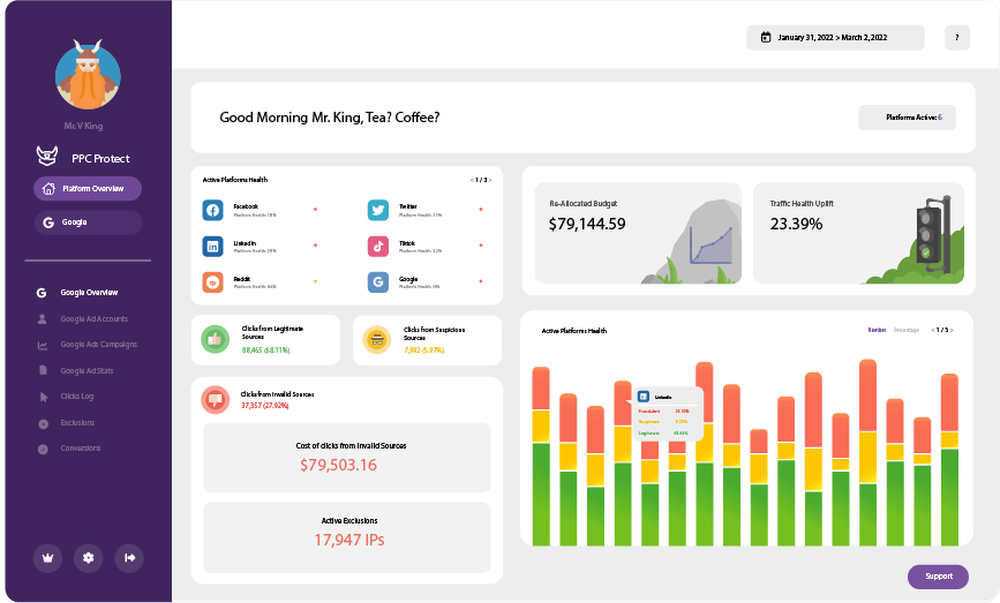Go to next page of the bar chart
1000x603 pixels.
point(952,330)
